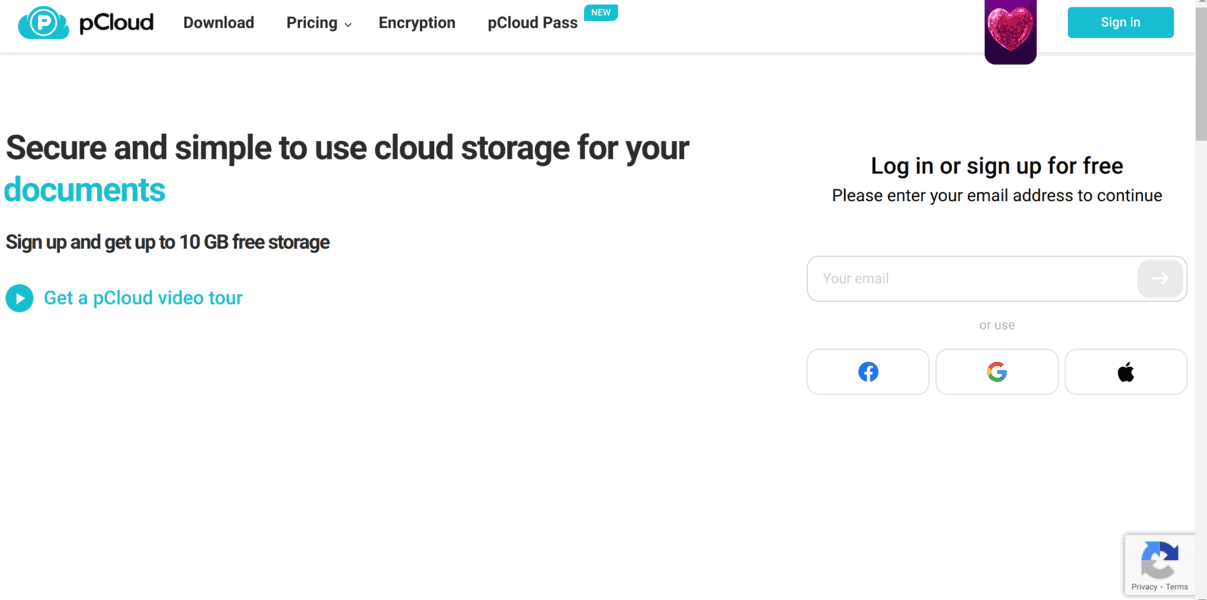Click the reCAPTCHA badge icon
The width and height of the screenshot is (1207, 600).
[x=1159, y=561]
